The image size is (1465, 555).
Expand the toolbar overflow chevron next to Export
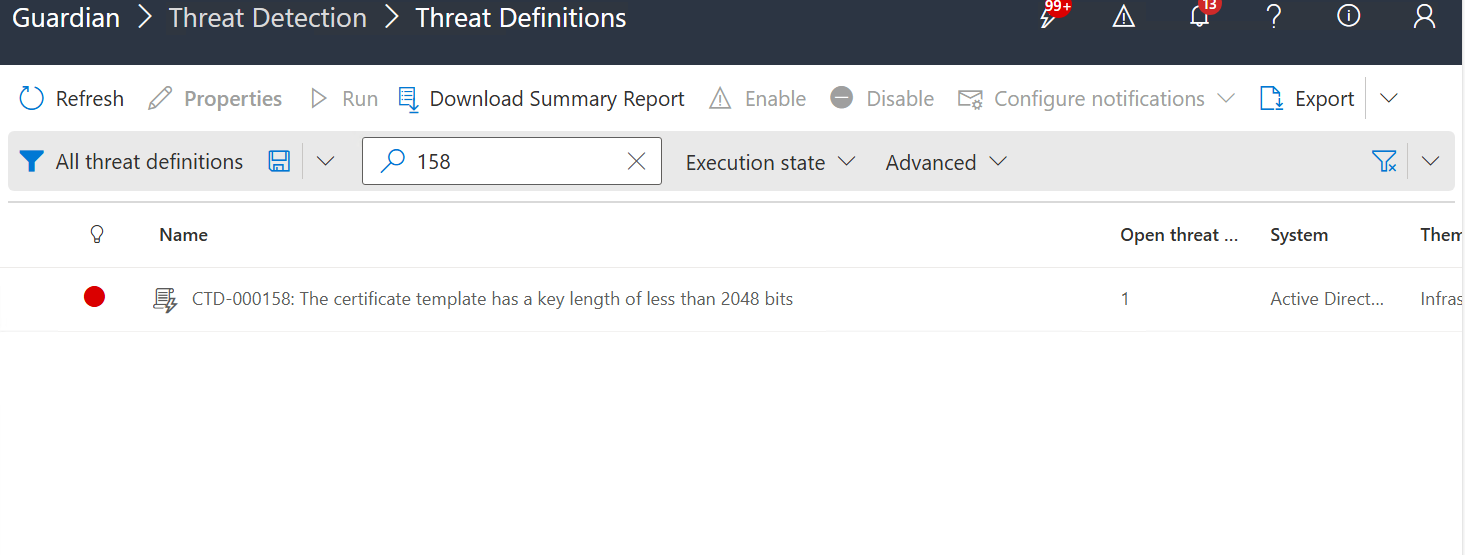[1389, 98]
